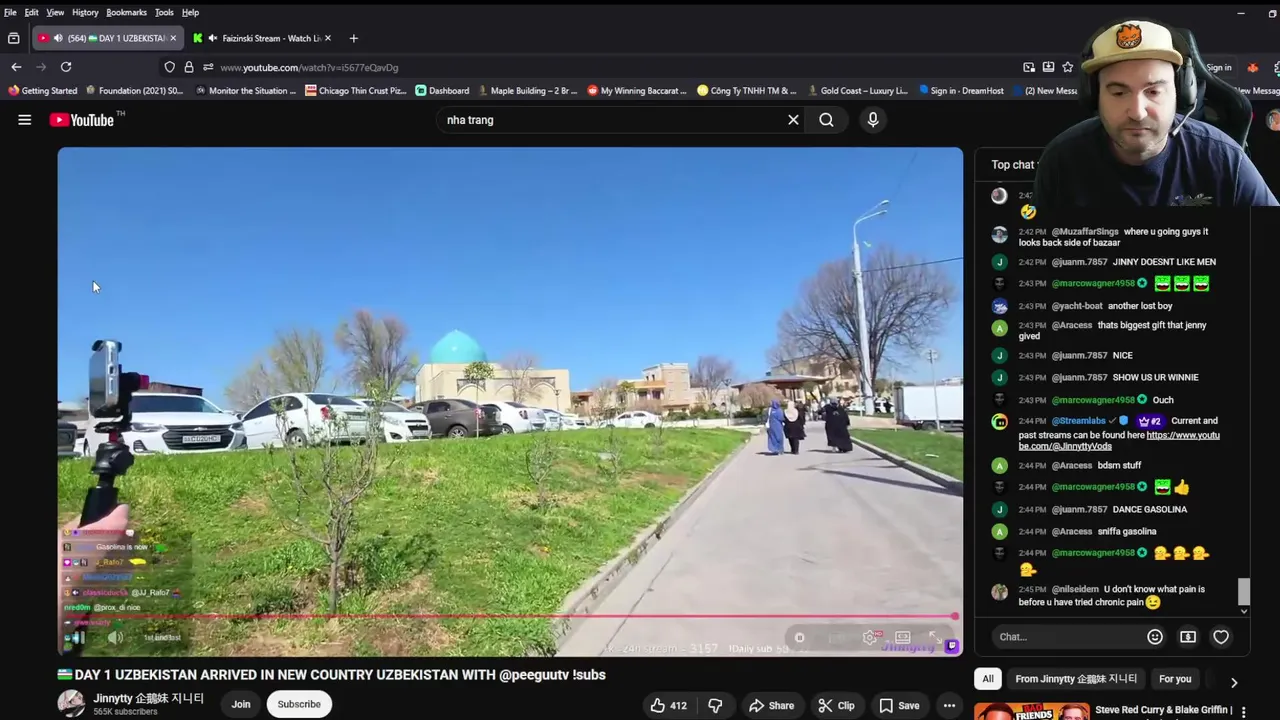The image size is (1280, 720).
Task: Open emoji picker in chat box
Action: [x=1155, y=637]
